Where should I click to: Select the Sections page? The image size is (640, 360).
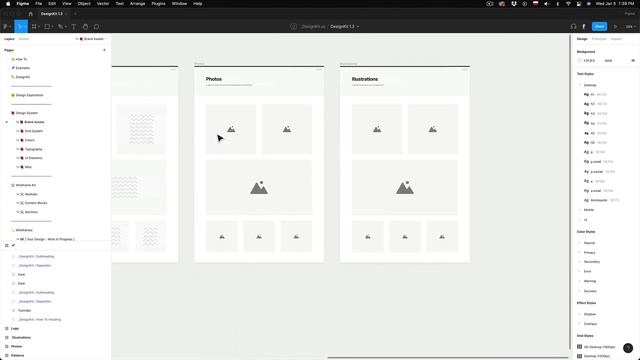[31, 212]
